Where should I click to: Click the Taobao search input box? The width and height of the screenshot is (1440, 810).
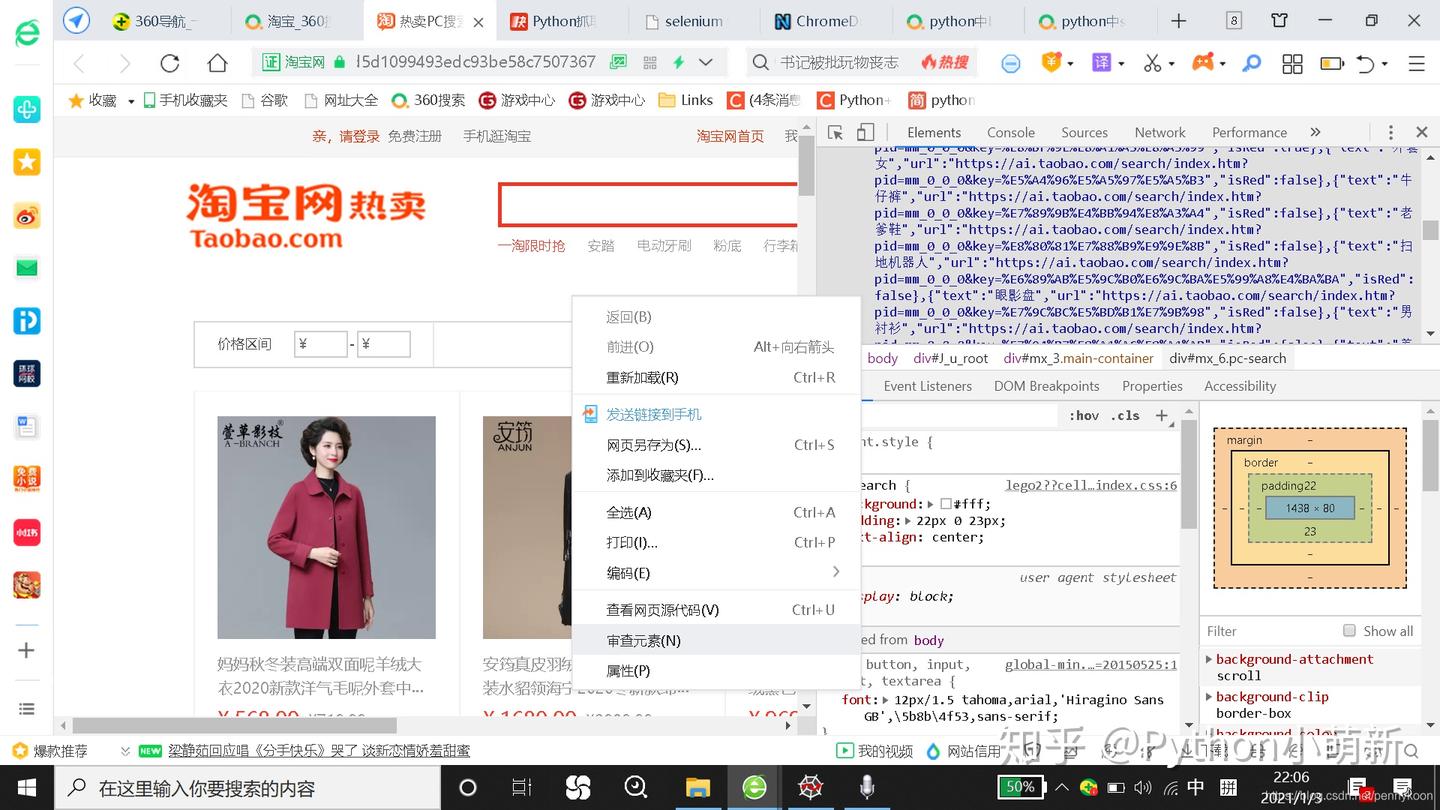(x=648, y=205)
